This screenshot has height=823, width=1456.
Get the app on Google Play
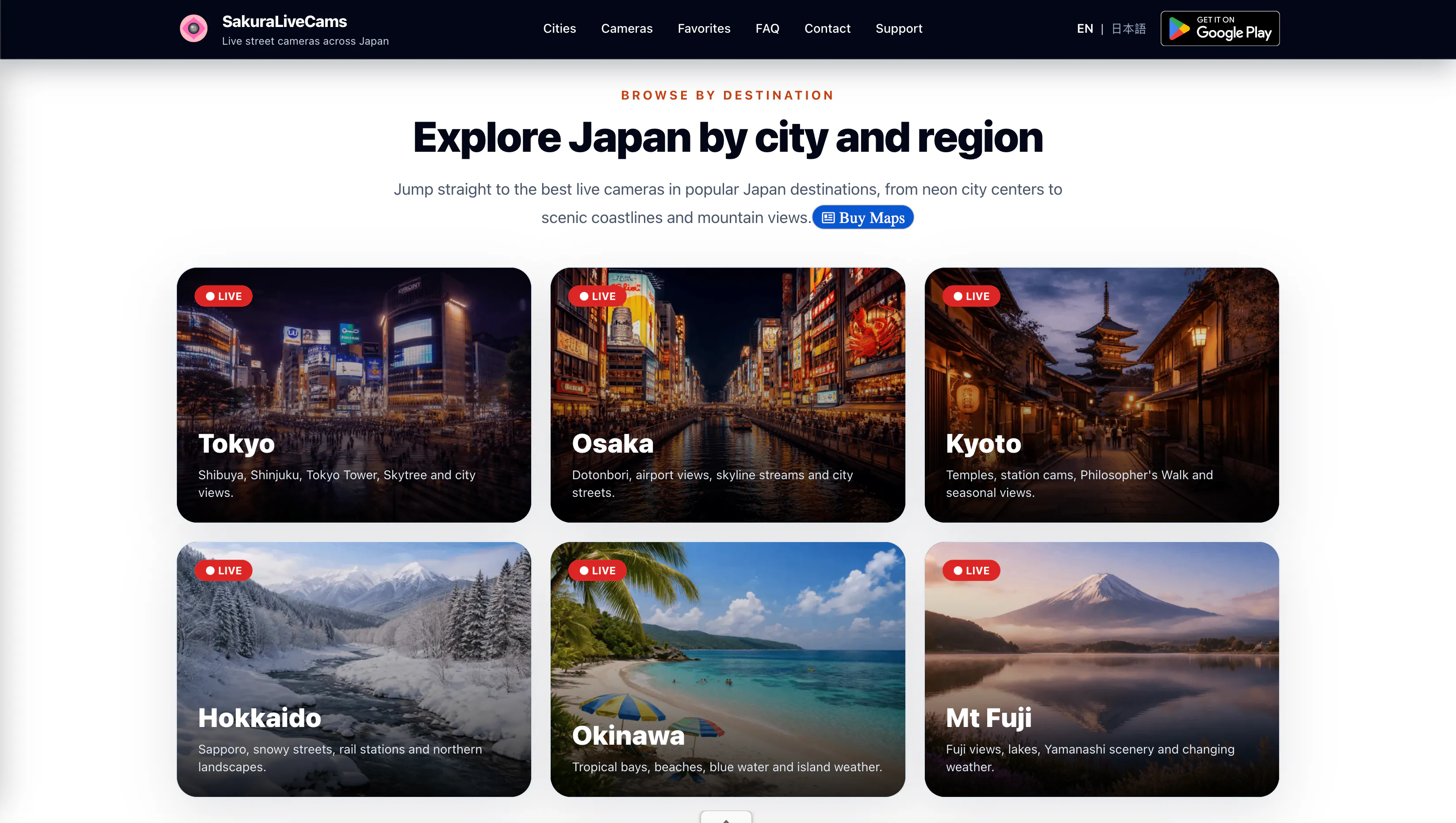tap(1220, 28)
